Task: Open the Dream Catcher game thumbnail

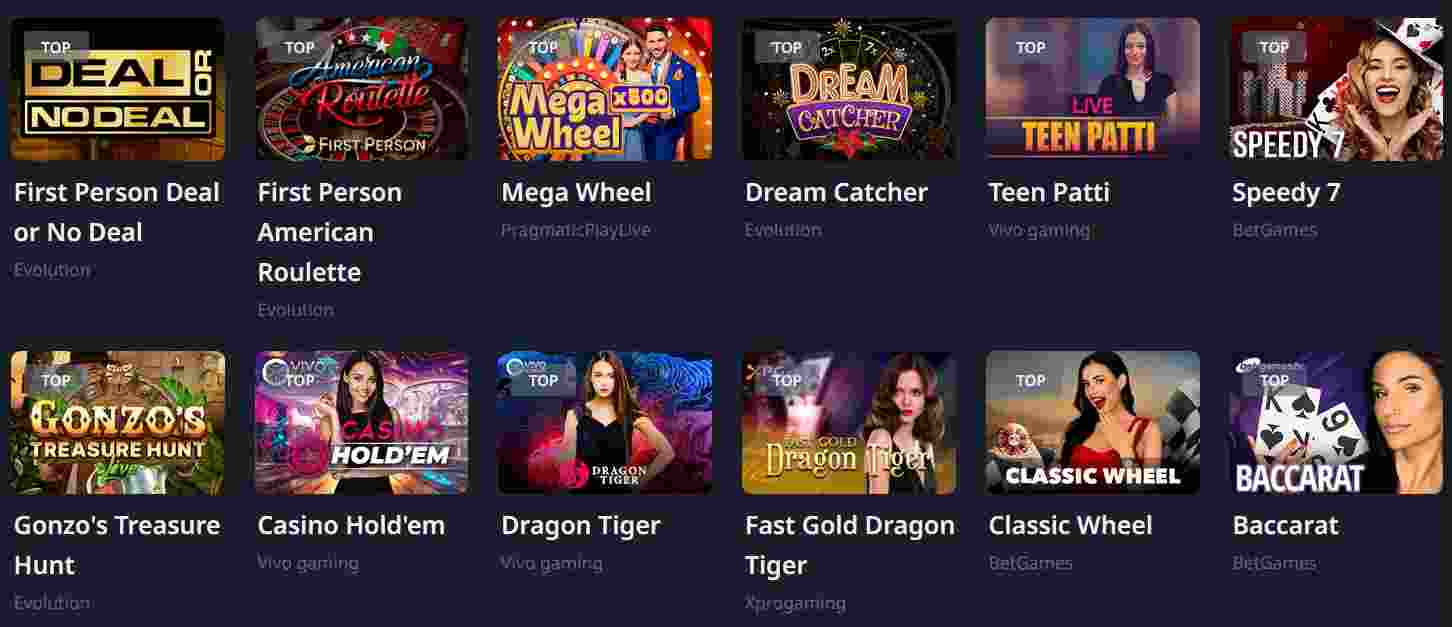Action: coord(849,89)
